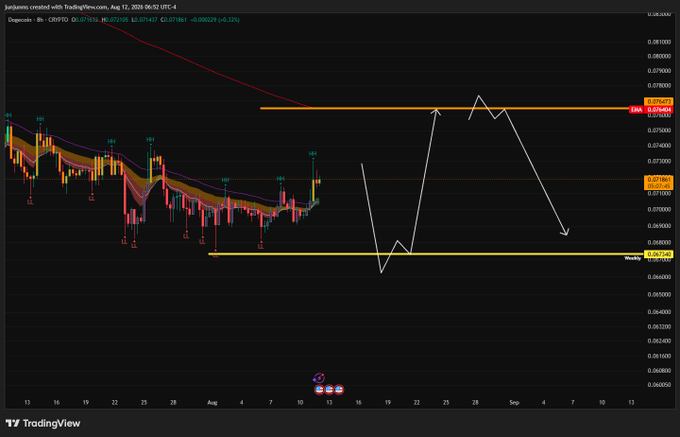The height and width of the screenshot is (437, 680).
Task: Click the 0.061600 price axis label
Action: (659, 356)
